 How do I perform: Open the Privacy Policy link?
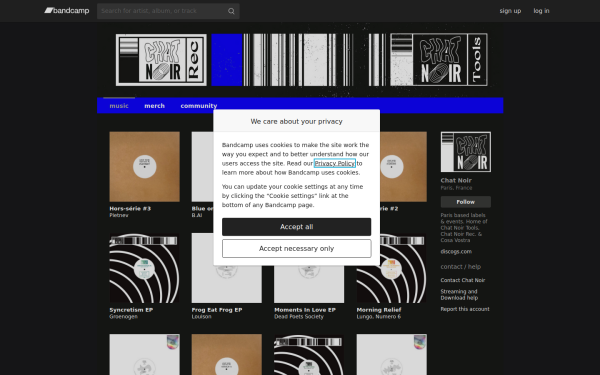coord(335,163)
